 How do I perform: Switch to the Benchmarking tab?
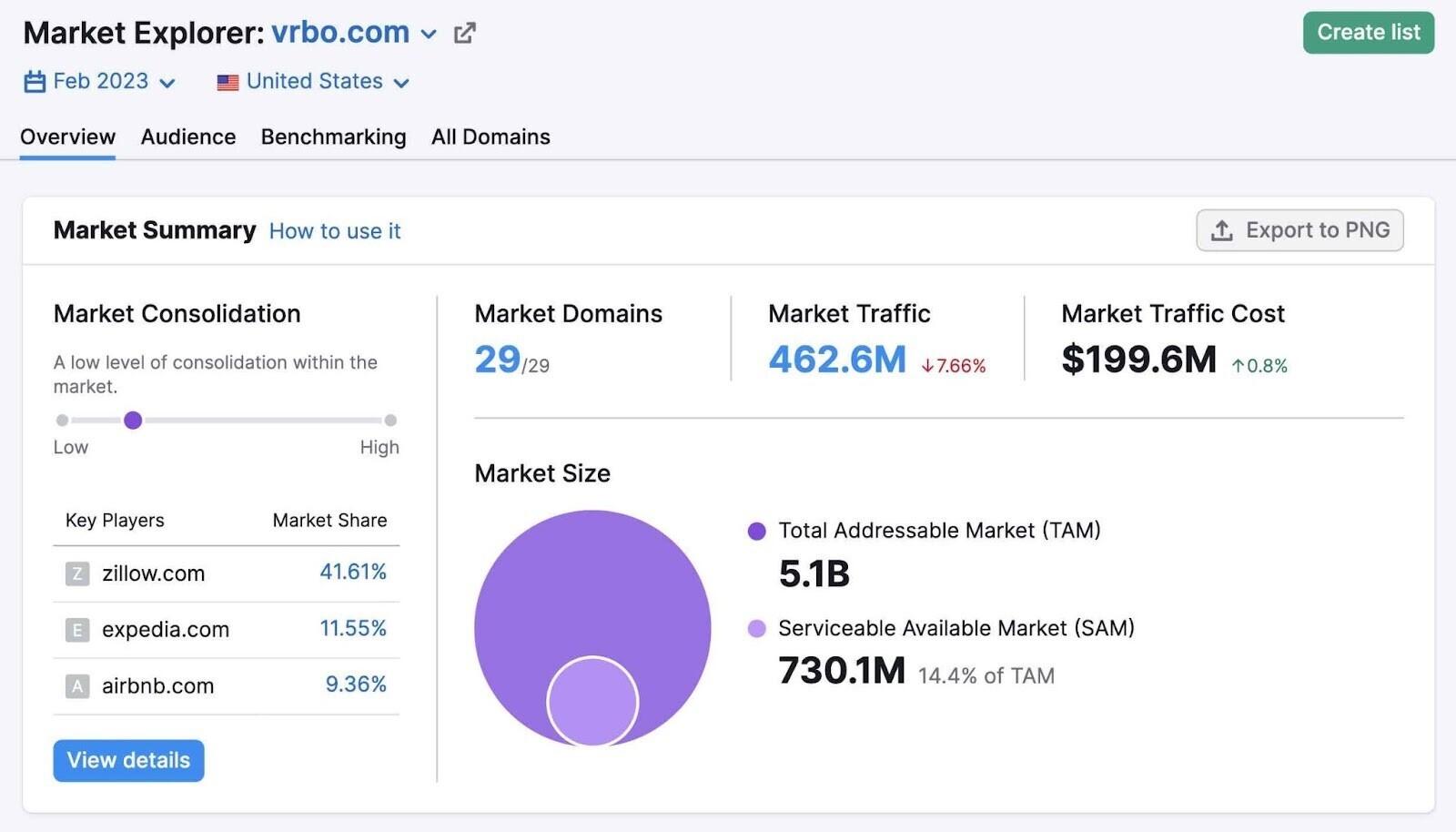[x=333, y=137]
